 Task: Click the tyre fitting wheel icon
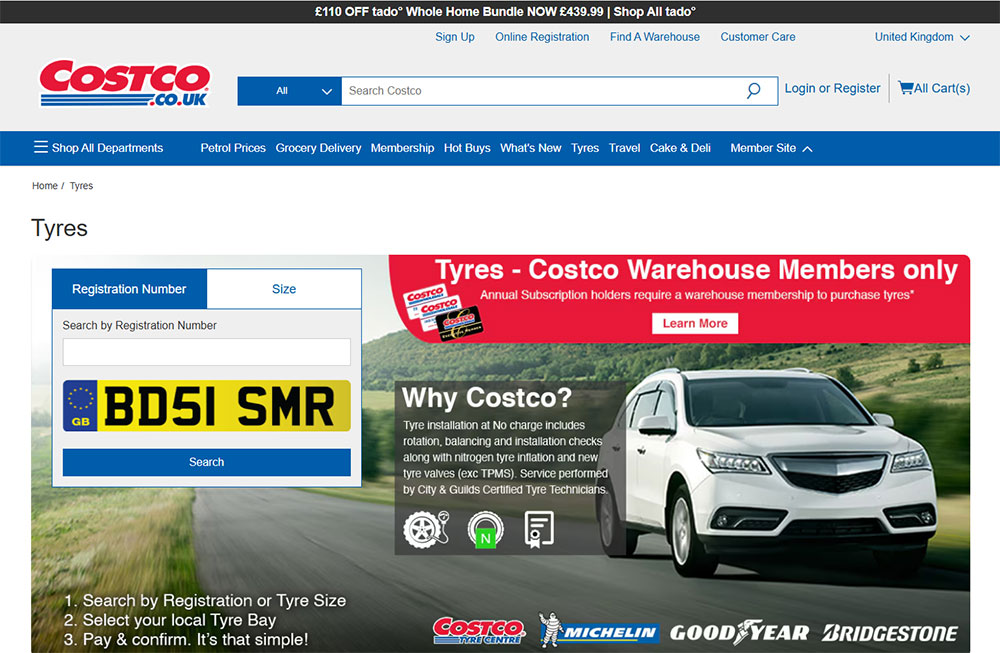tap(426, 529)
